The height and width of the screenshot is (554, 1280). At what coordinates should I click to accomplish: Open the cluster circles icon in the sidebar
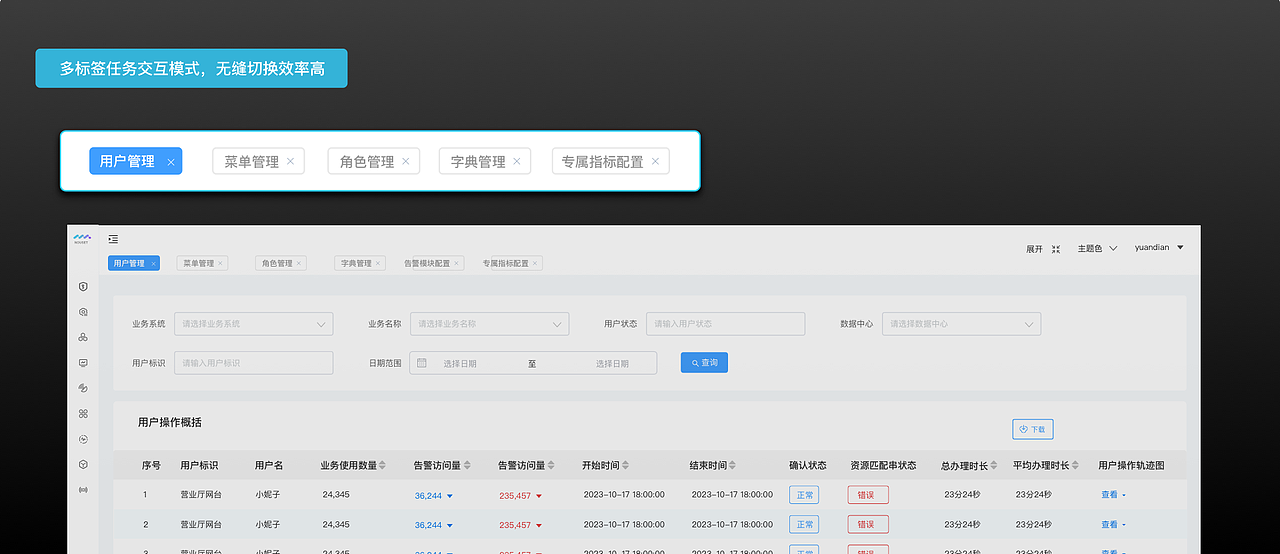(x=83, y=337)
